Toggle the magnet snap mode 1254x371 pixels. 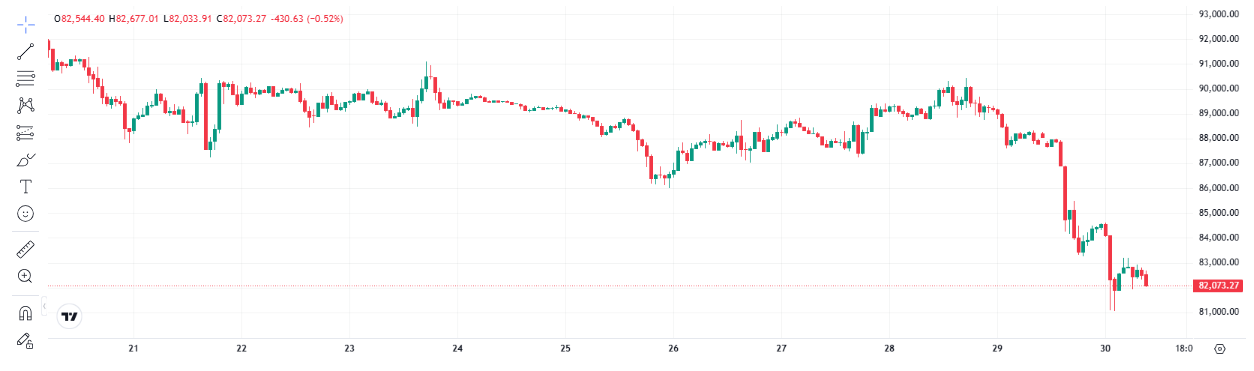(x=26, y=313)
